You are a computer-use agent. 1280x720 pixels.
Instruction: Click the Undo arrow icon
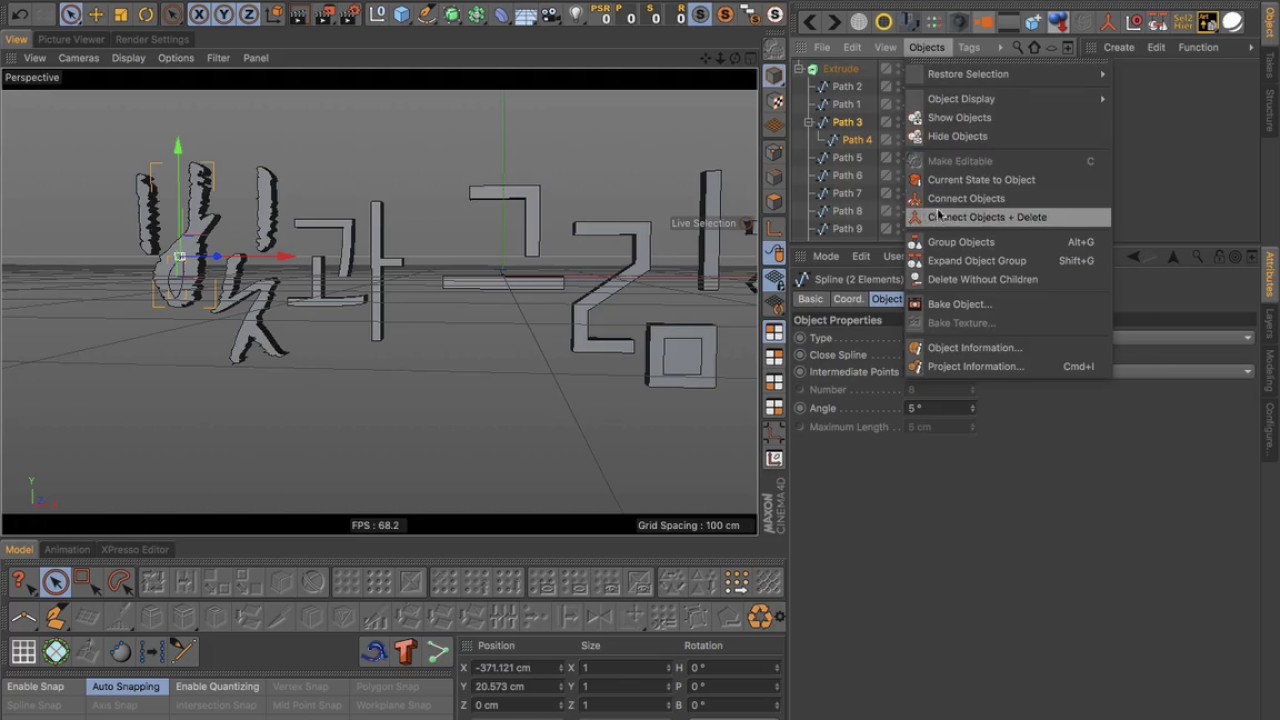pyautogui.click(x=20, y=15)
